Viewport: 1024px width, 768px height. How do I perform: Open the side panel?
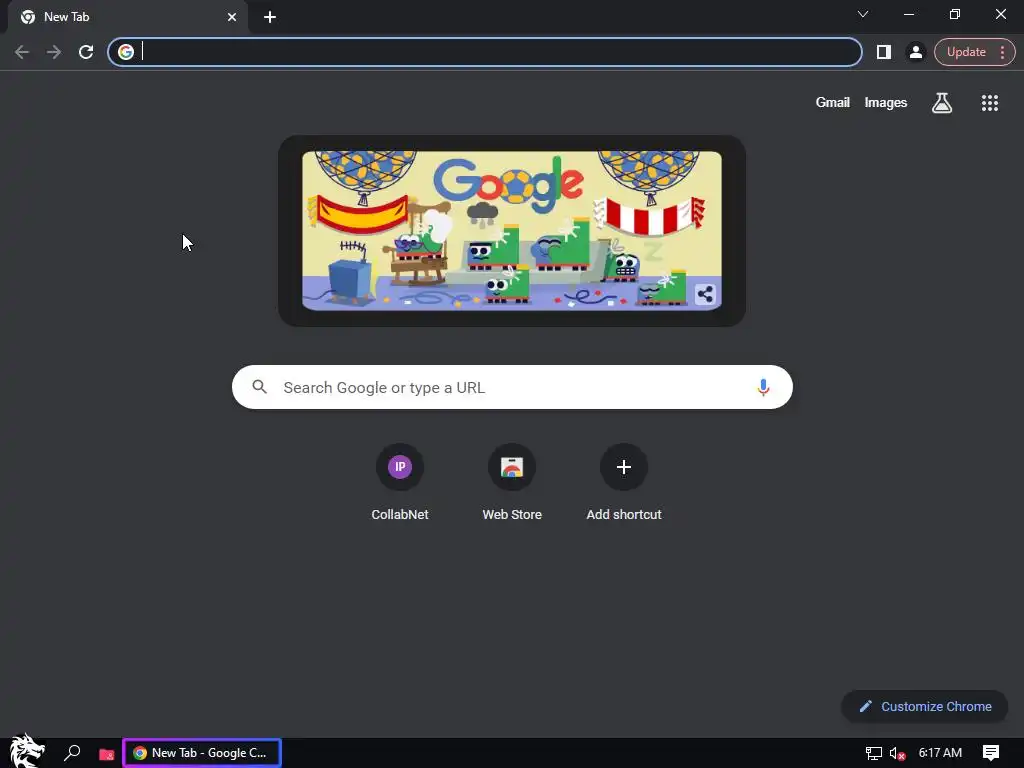pos(884,52)
